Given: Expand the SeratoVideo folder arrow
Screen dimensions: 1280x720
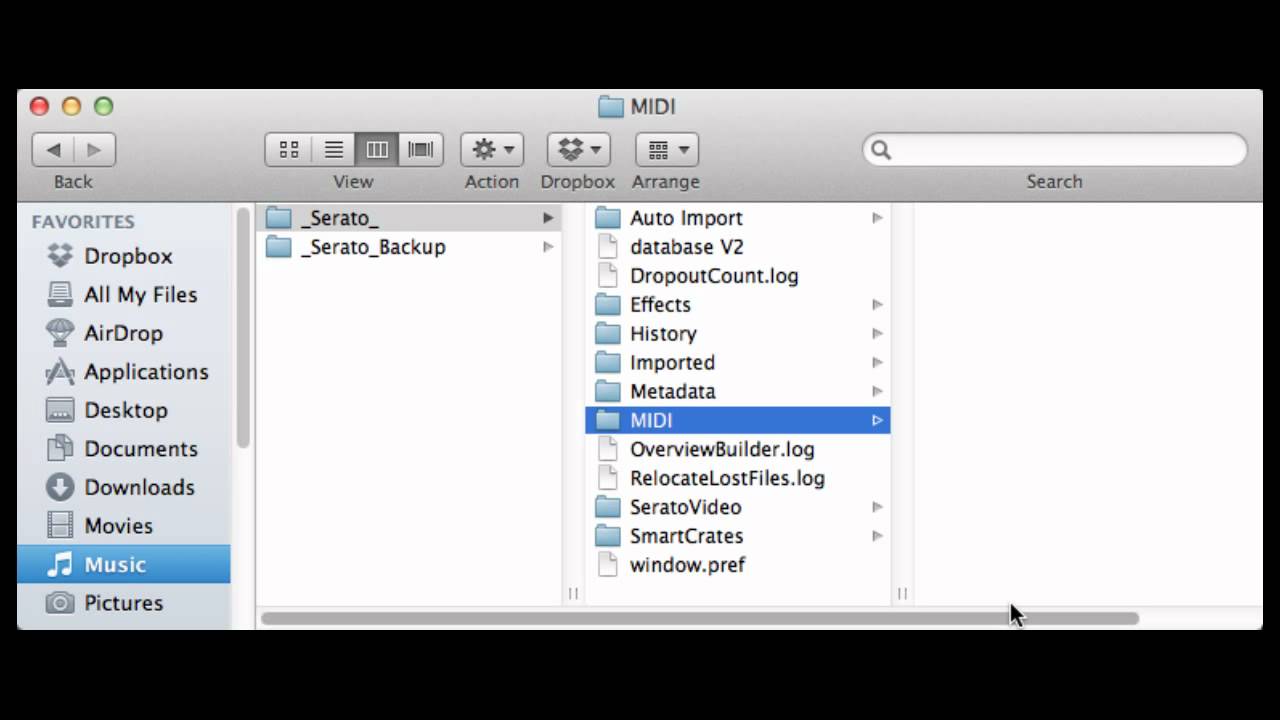Looking at the screenshot, I should [x=877, y=508].
